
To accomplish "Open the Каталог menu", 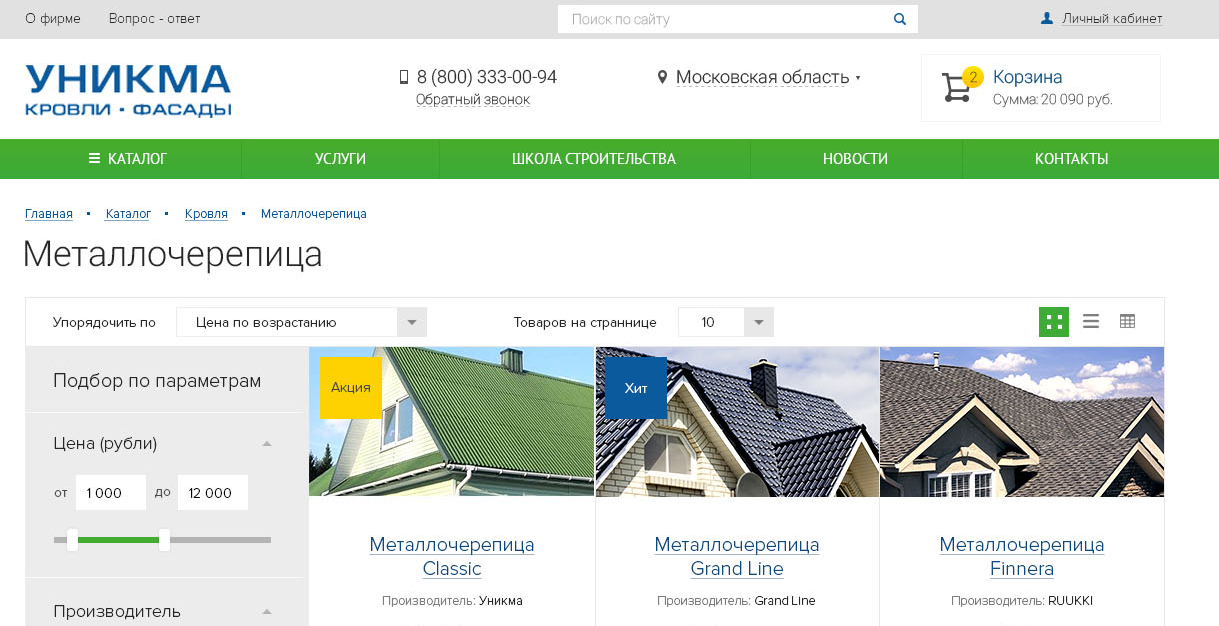I will [127, 159].
